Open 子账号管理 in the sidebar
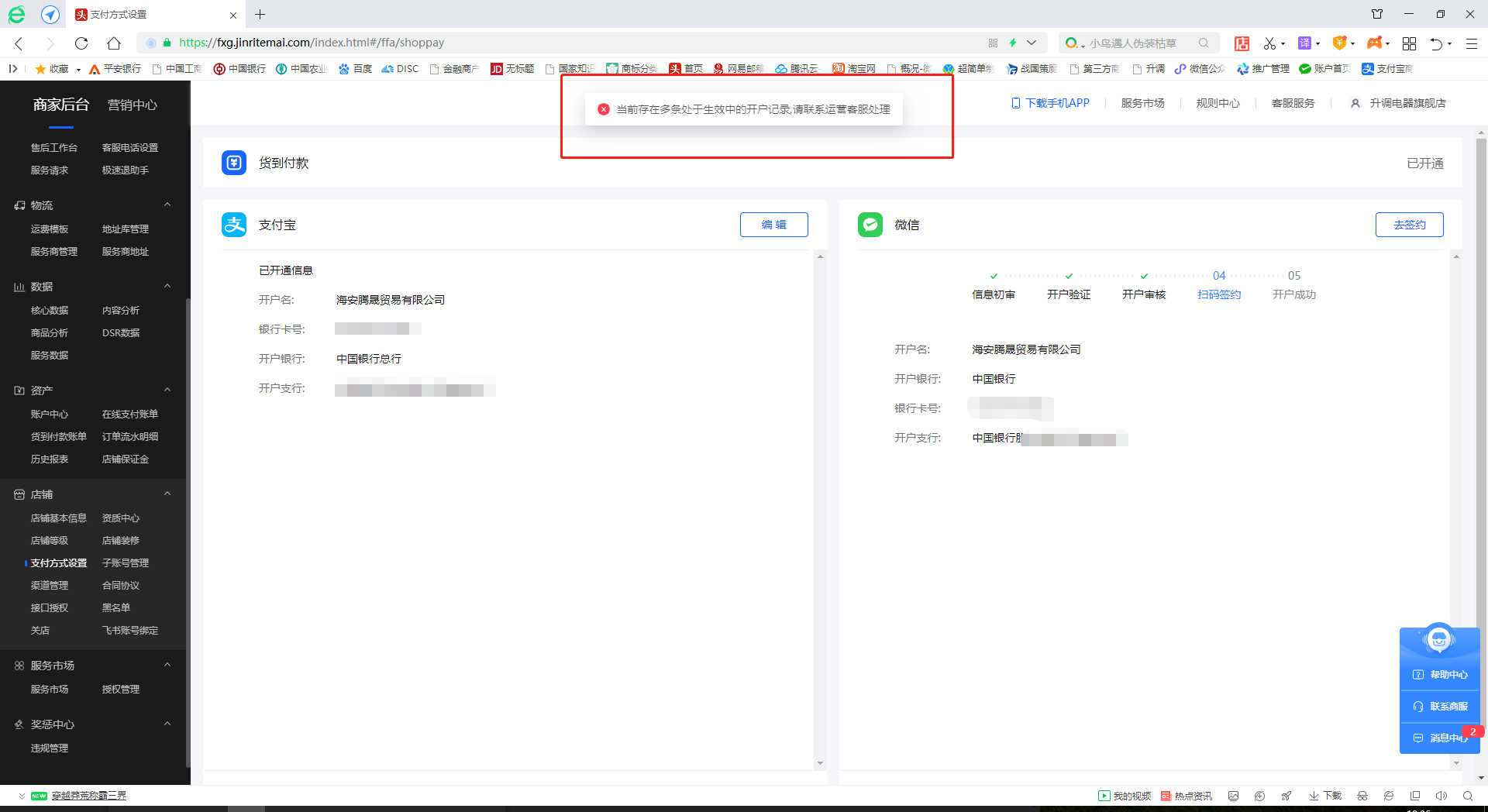This screenshot has width=1488, height=812. pos(126,563)
